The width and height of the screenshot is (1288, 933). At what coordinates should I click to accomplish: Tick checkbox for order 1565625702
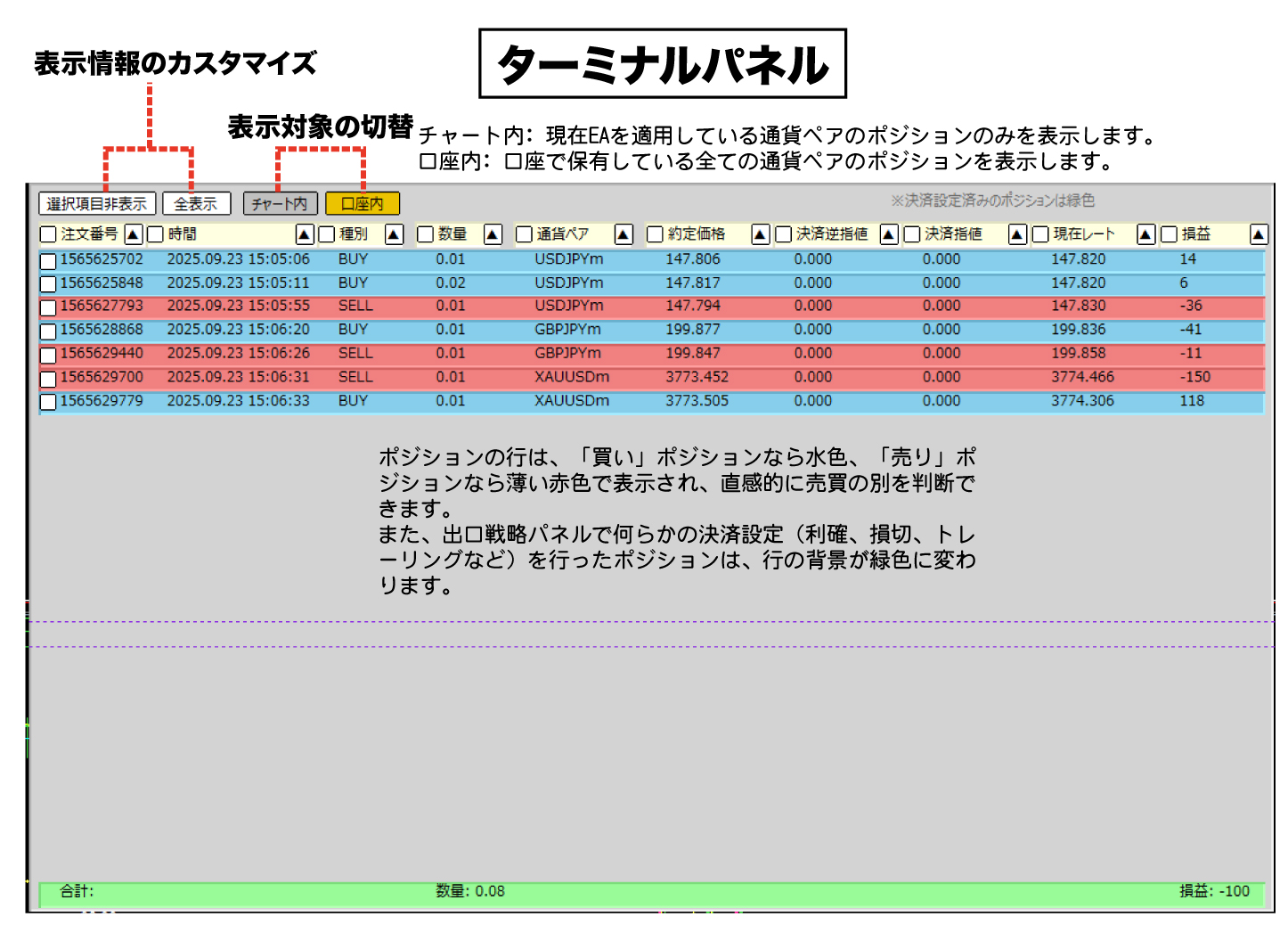point(49,261)
